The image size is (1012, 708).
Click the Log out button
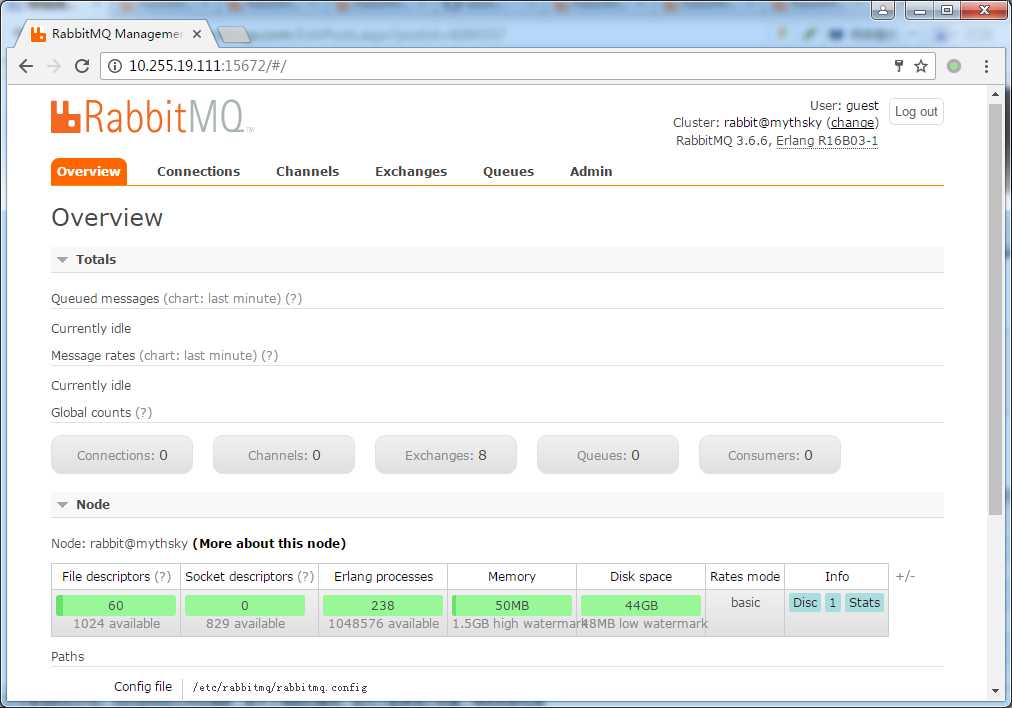point(916,112)
